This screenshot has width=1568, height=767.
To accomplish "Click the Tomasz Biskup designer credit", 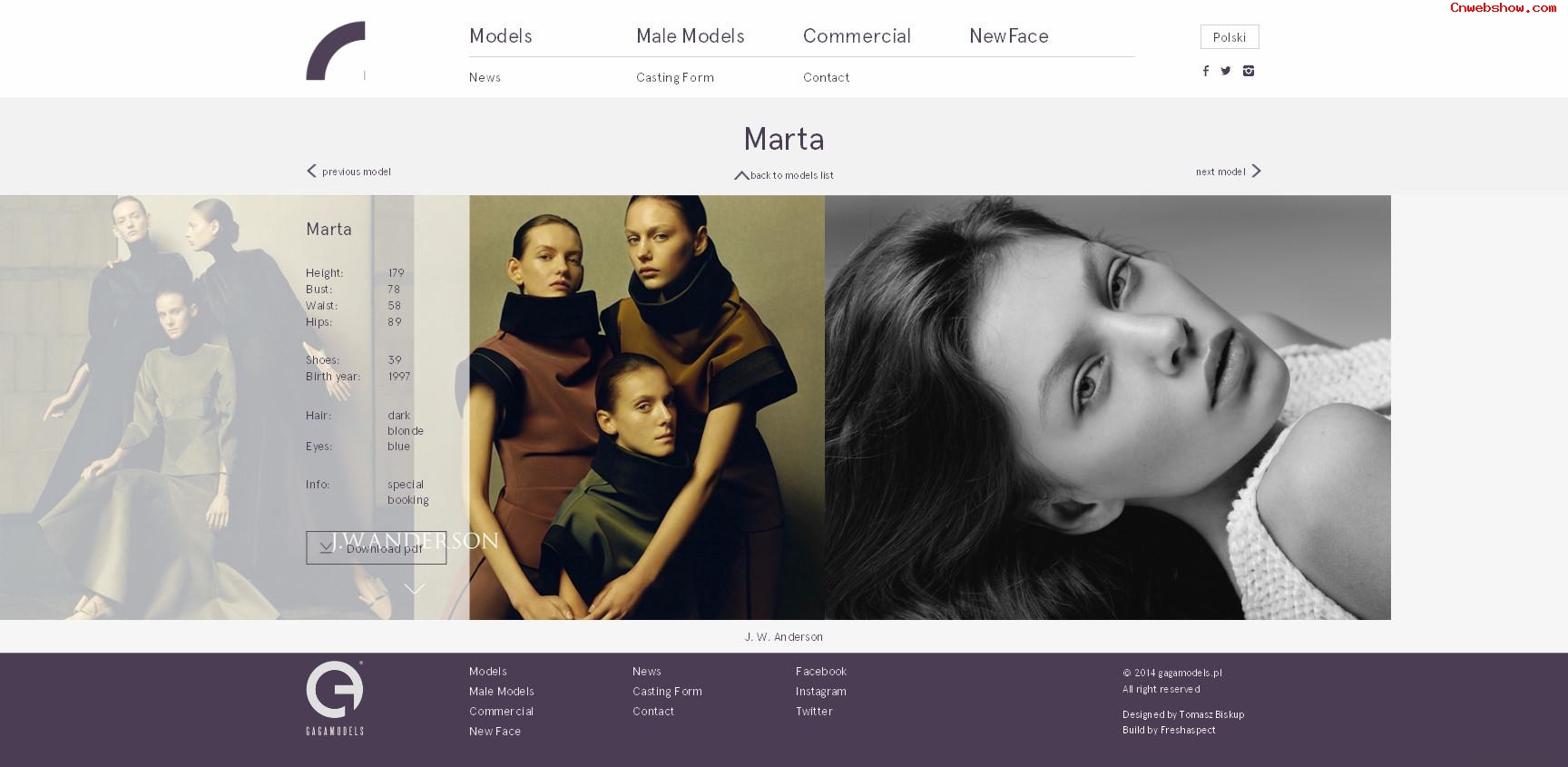I will [1211, 714].
